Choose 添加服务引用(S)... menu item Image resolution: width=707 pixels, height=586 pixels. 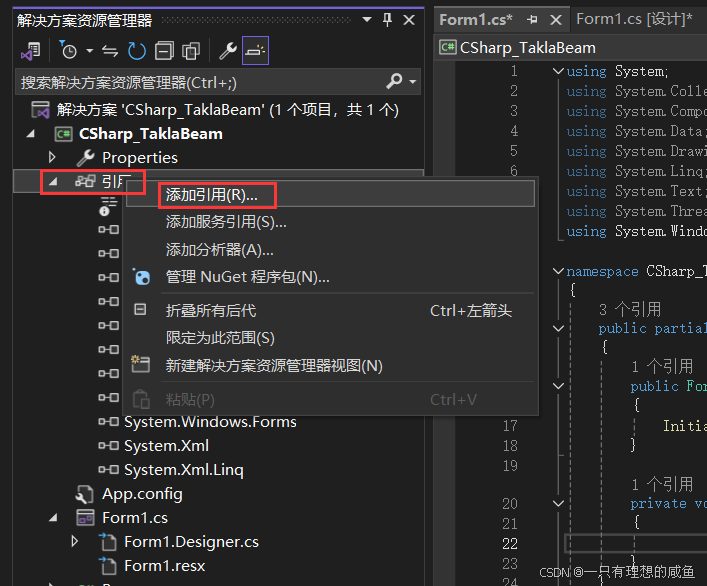click(x=330, y=222)
